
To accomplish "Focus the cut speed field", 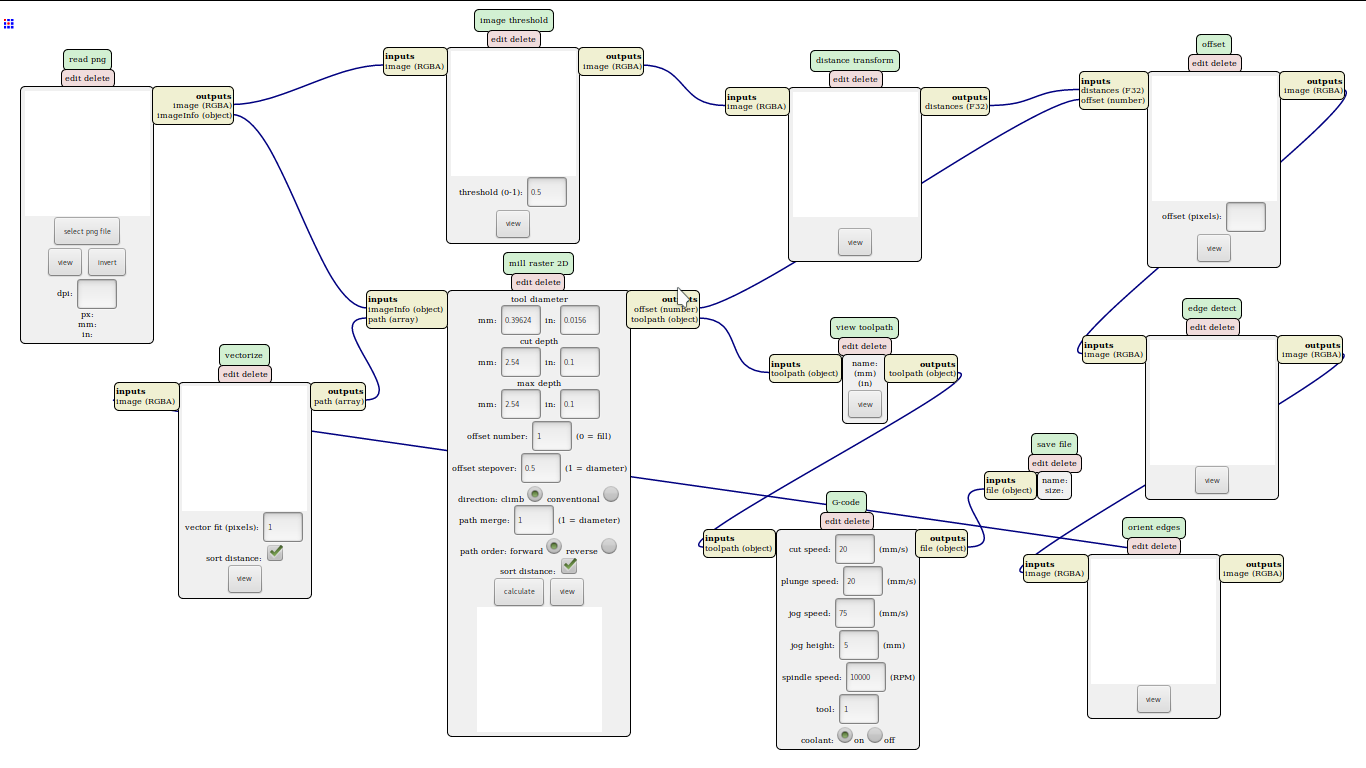I will 855,549.
